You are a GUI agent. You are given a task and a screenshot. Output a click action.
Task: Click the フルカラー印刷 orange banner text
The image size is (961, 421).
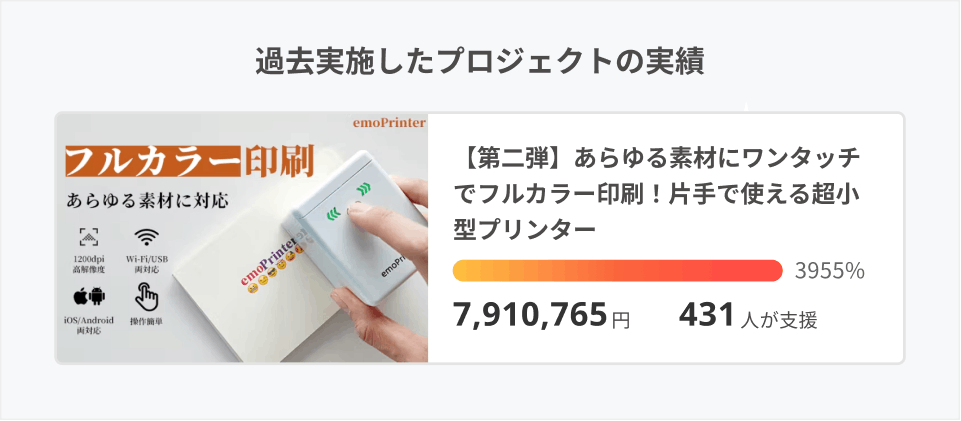pyautogui.click(x=188, y=160)
